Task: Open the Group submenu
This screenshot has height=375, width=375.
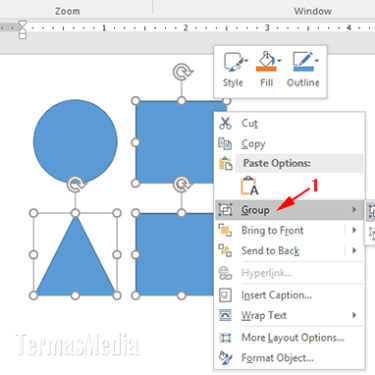Action: coord(289,210)
